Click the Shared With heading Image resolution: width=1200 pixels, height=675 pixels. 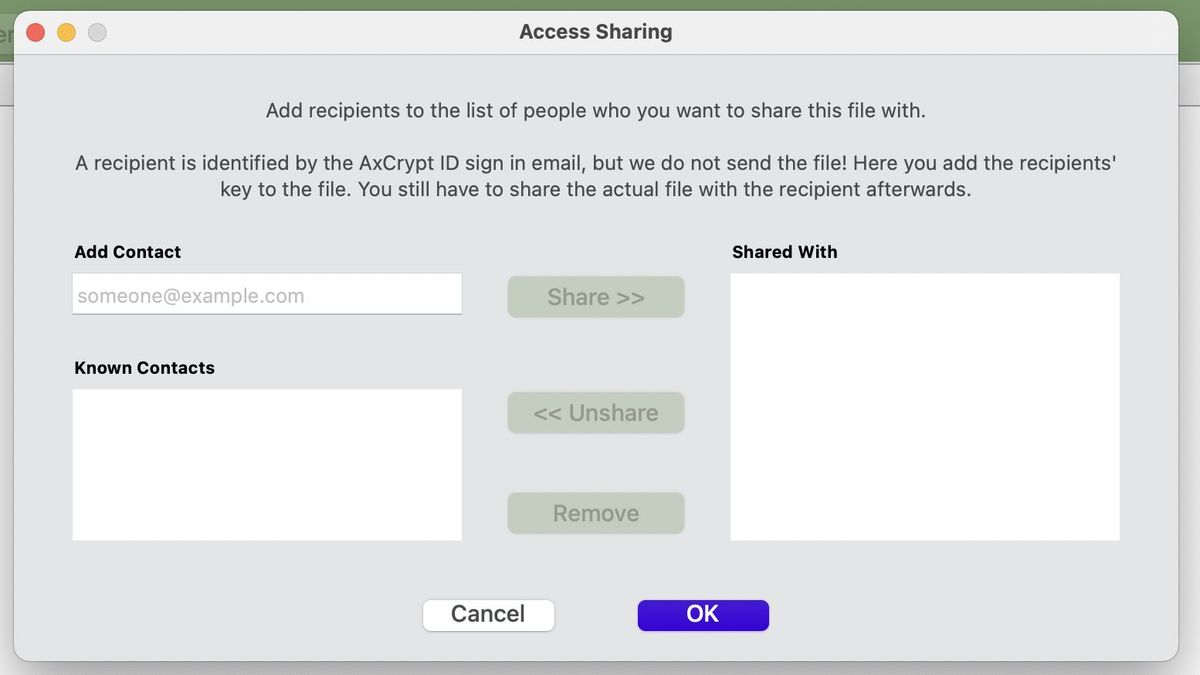784,252
